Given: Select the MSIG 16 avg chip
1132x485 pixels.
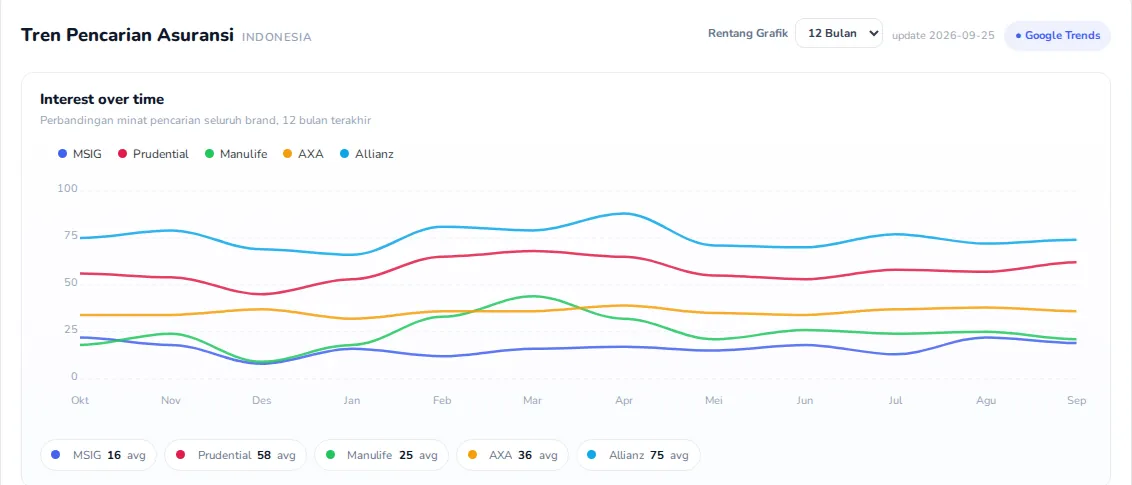Looking at the screenshot, I should pyautogui.click(x=98, y=455).
